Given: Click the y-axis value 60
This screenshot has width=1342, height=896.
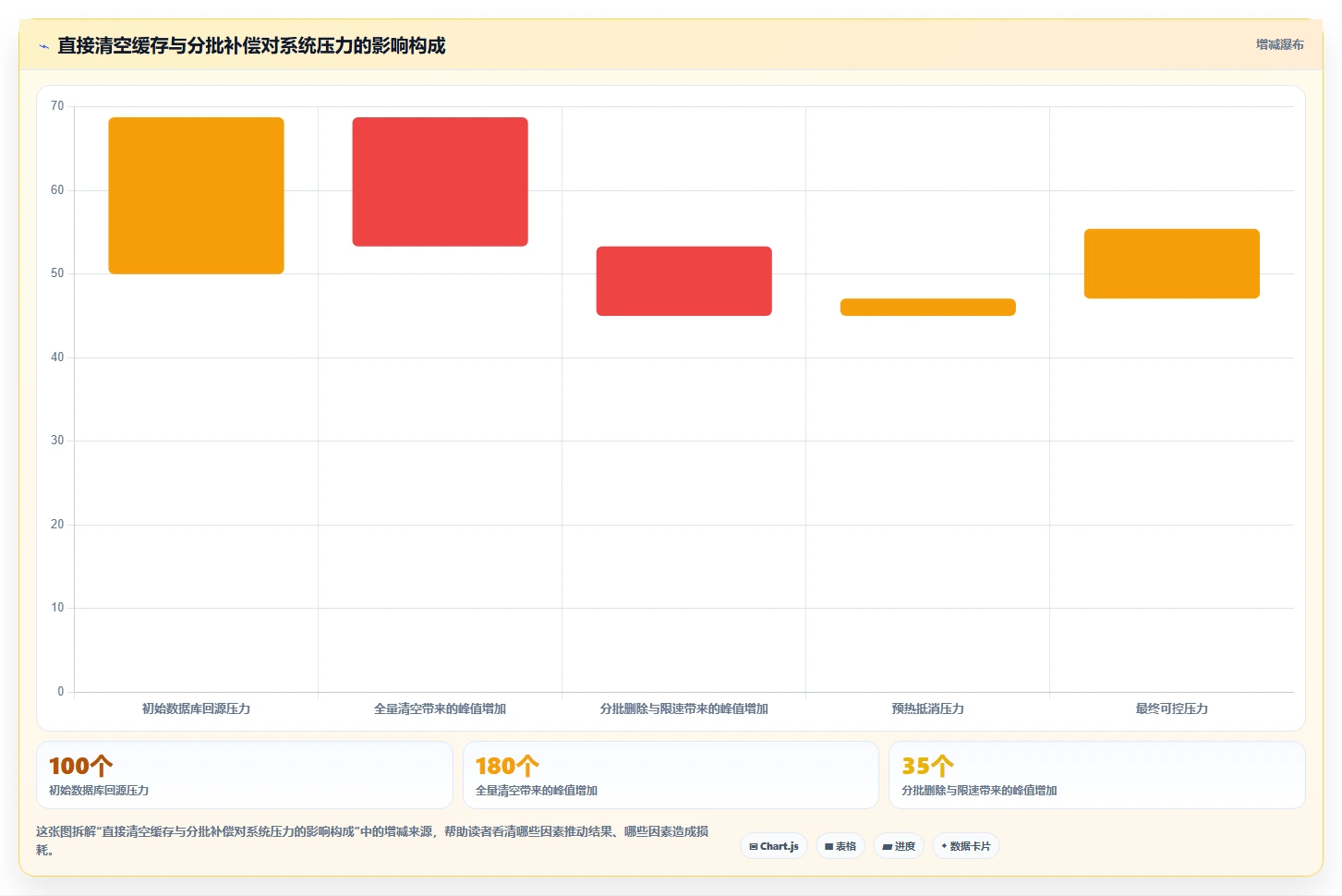Looking at the screenshot, I should [57, 190].
